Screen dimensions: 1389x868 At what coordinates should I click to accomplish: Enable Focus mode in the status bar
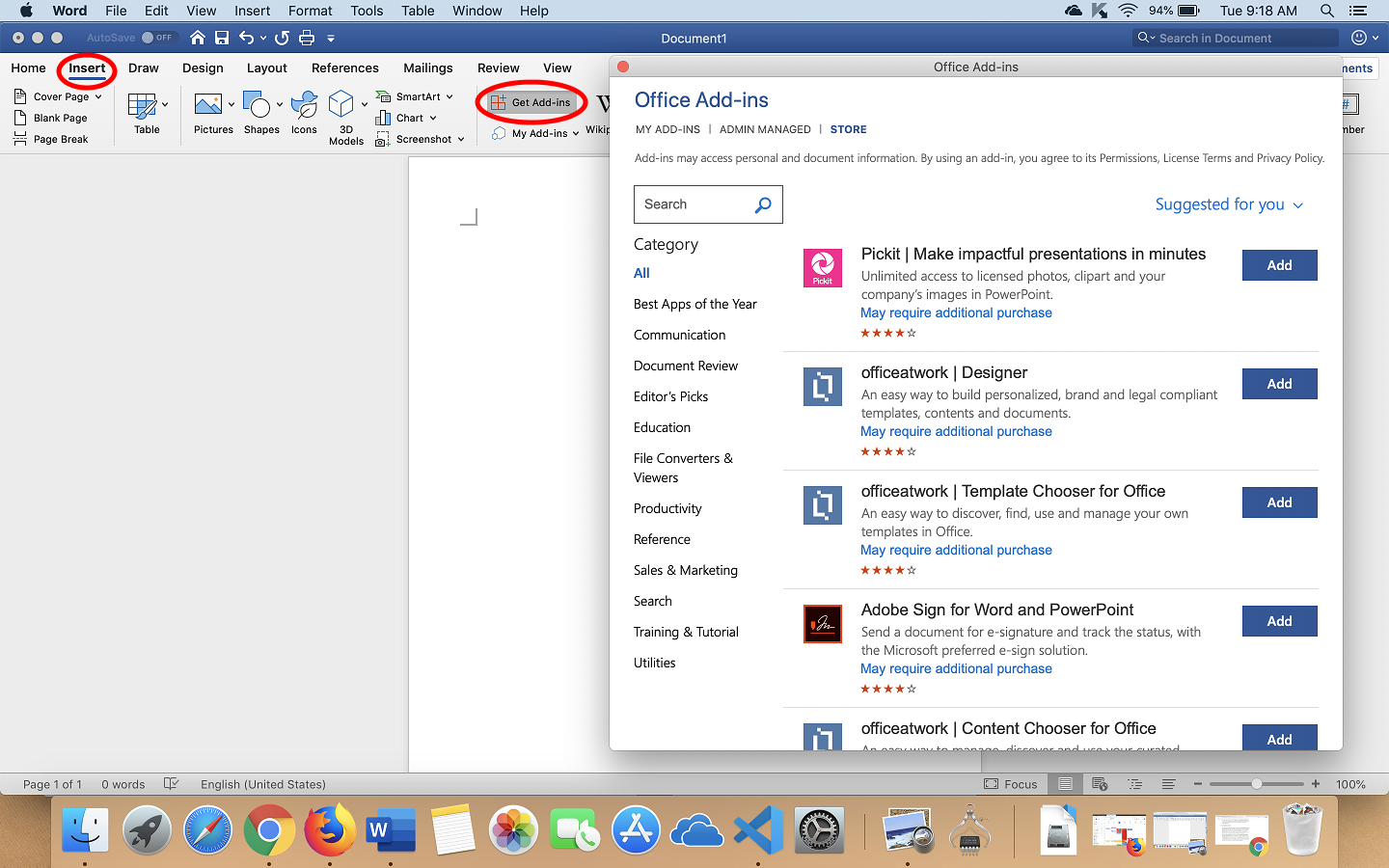[1010, 784]
